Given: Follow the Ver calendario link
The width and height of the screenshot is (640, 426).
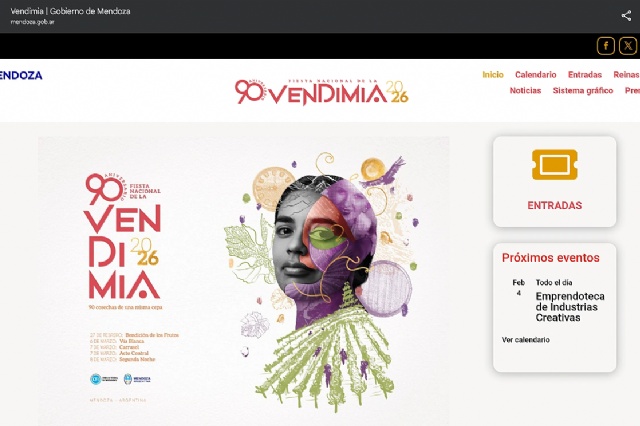Looking at the screenshot, I should (526, 339).
